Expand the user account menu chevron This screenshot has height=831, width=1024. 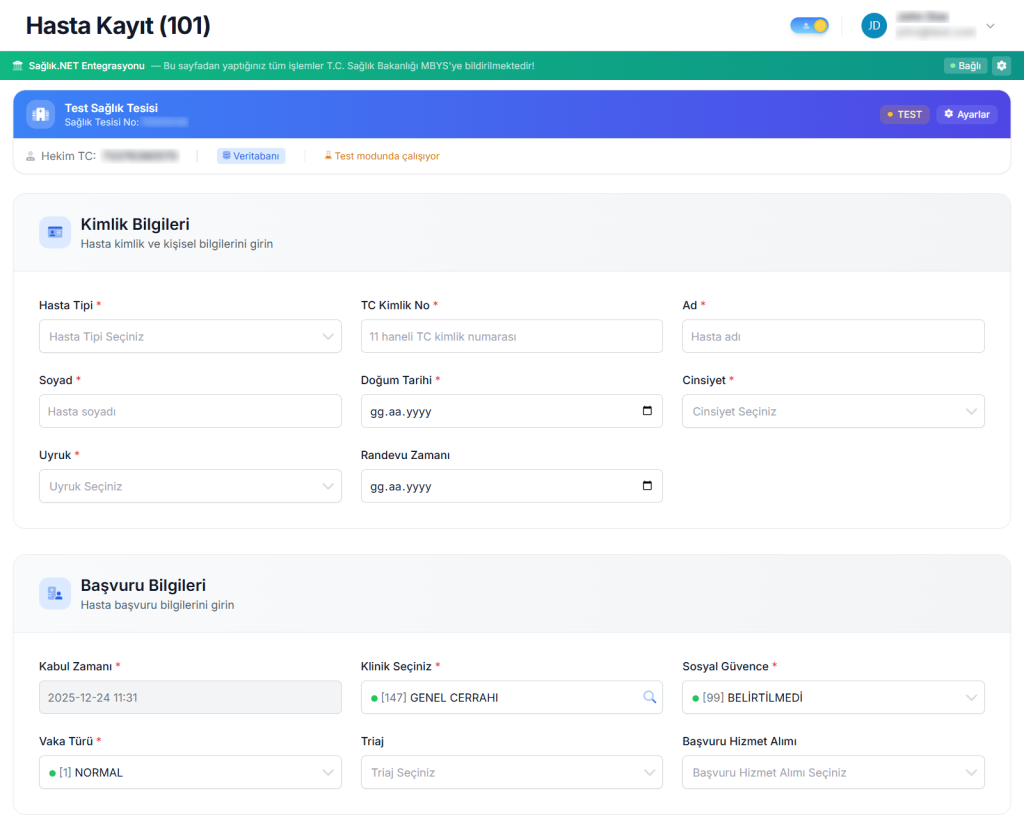point(991,26)
